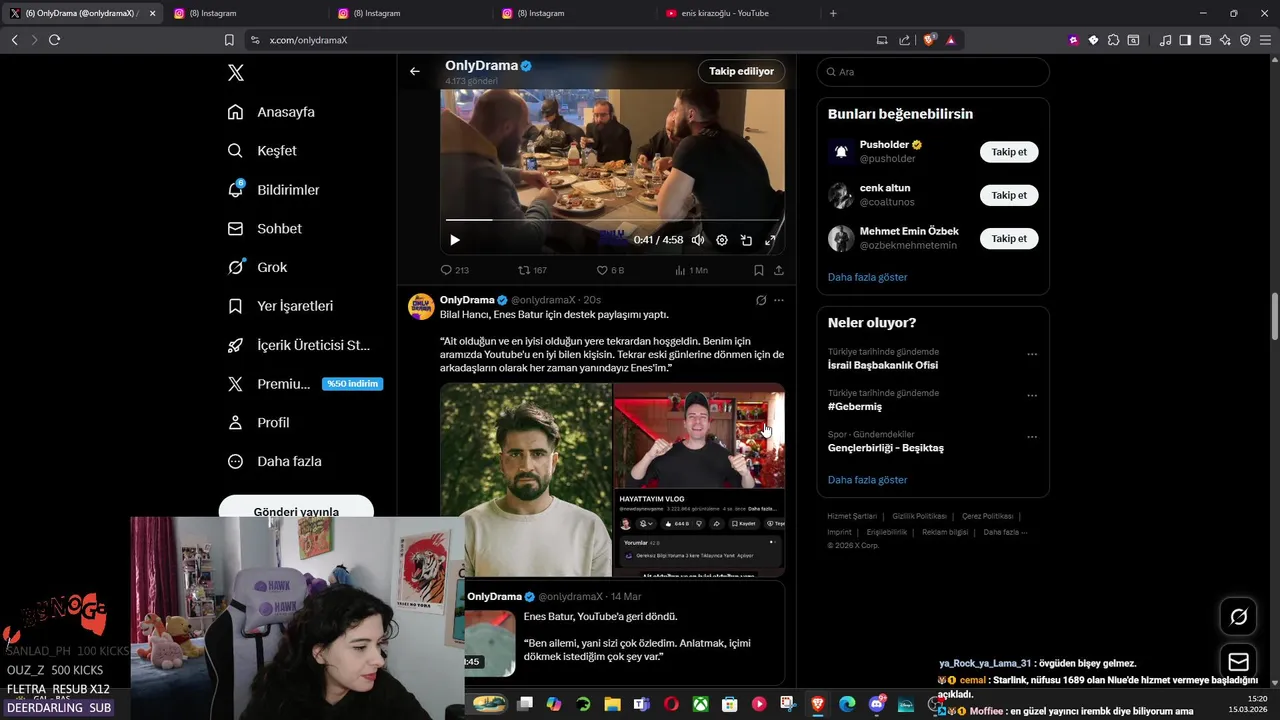The width and height of the screenshot is (1280, 720).
Task: Open Keşfet search page
Action: coord(262,151)
